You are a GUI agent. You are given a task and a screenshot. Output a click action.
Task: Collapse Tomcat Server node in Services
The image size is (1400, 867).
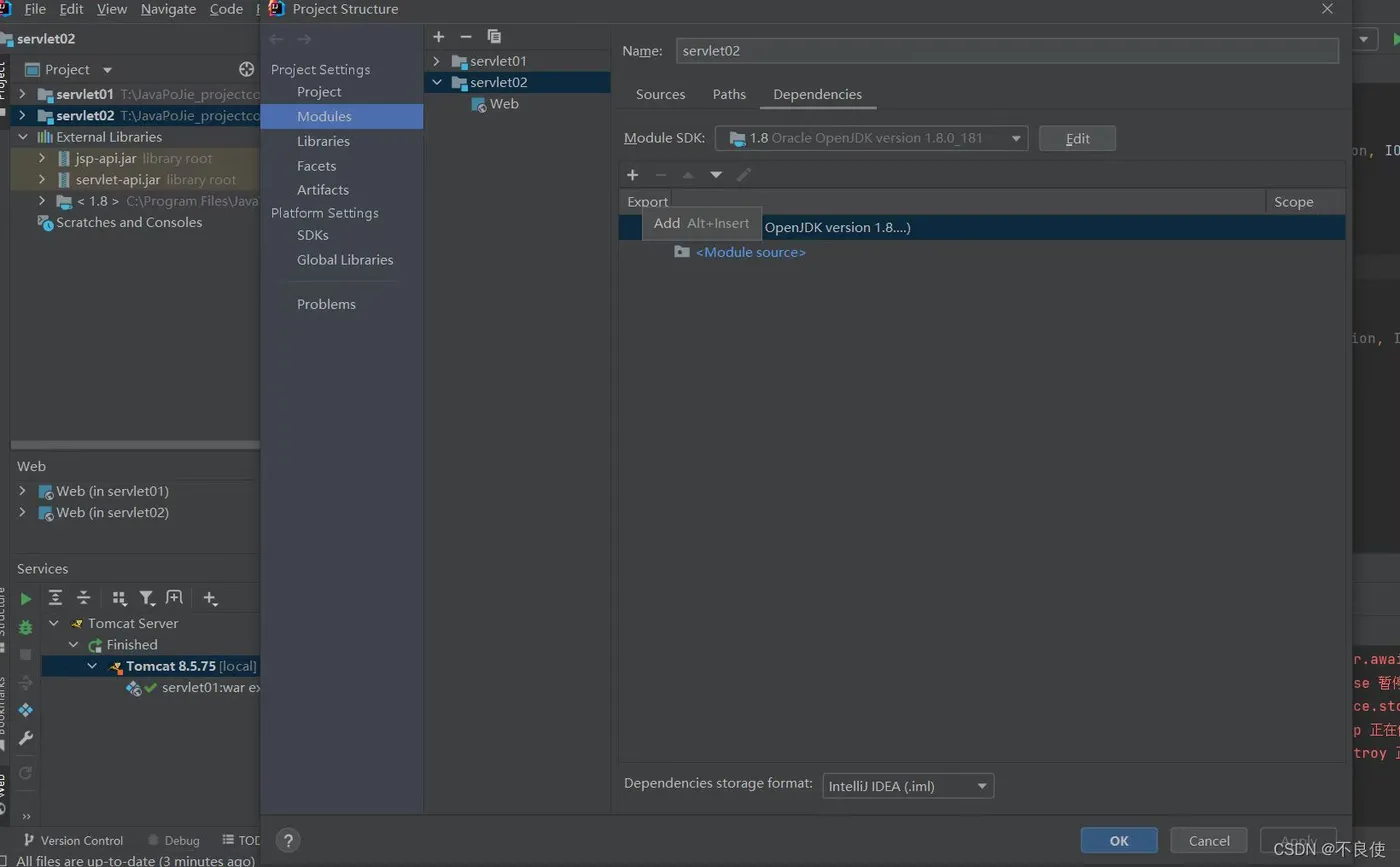54,623
